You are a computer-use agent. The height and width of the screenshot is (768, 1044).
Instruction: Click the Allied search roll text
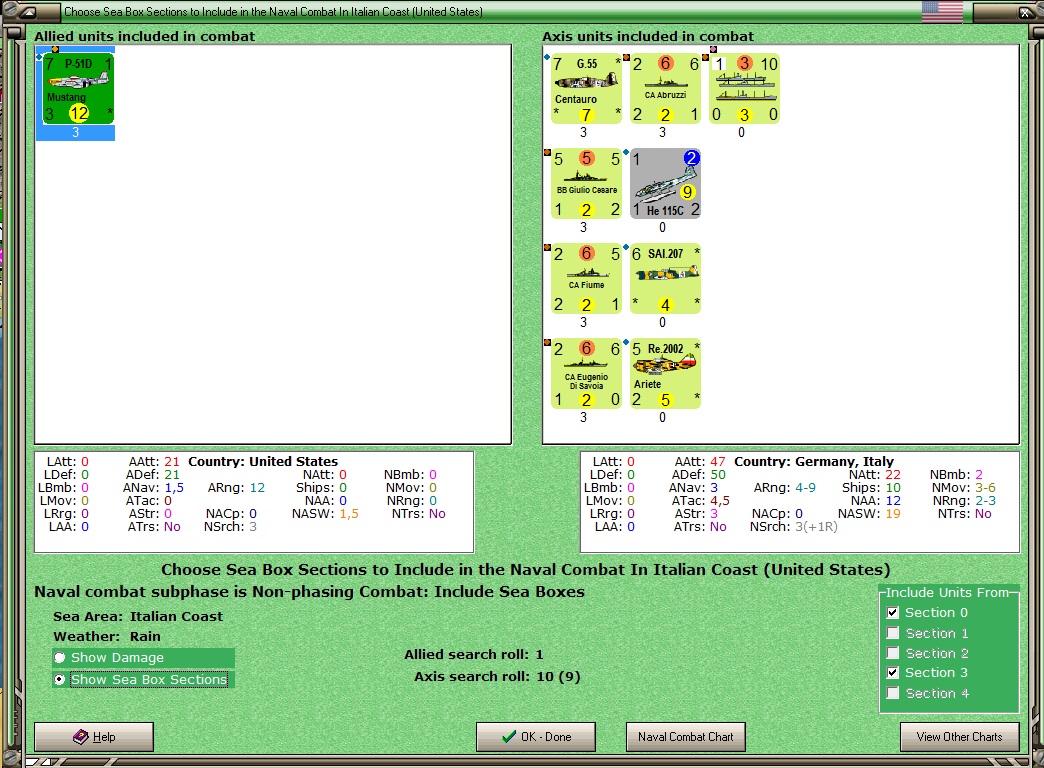[x=473, y=655]
